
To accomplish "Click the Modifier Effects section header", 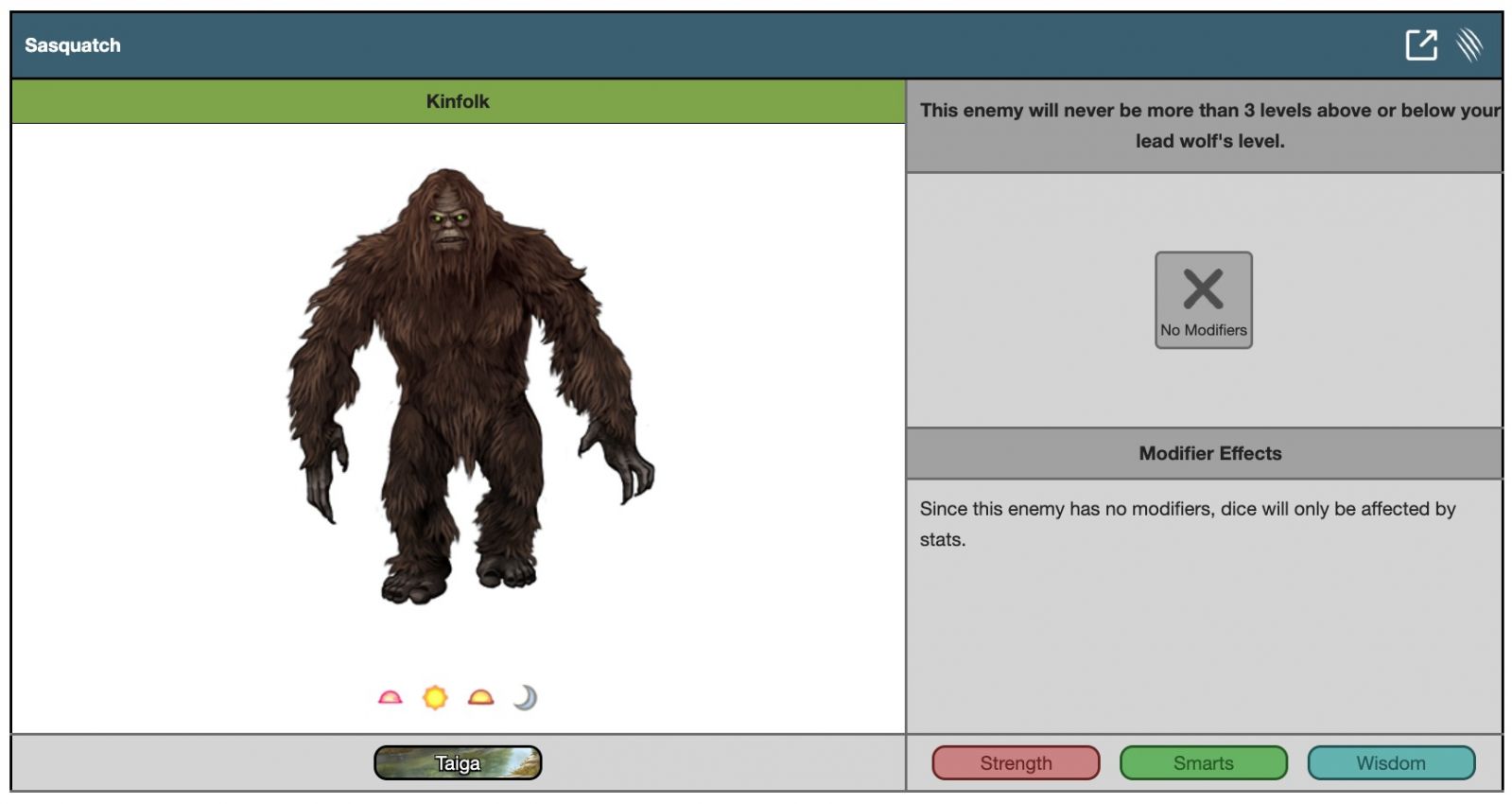I will (1209, 453).
